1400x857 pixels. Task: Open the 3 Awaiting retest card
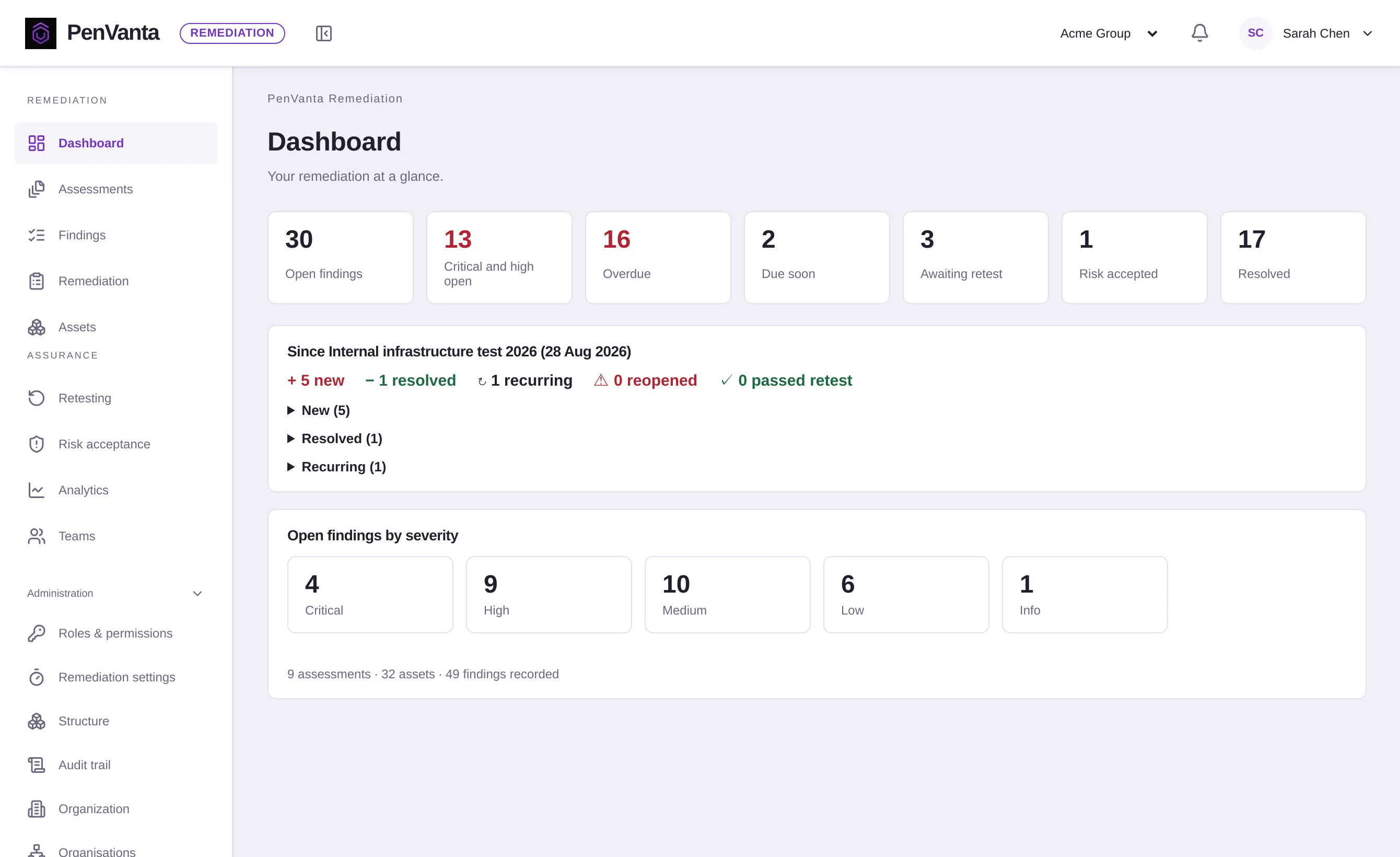pyautogui.click(x=976, y=258)
